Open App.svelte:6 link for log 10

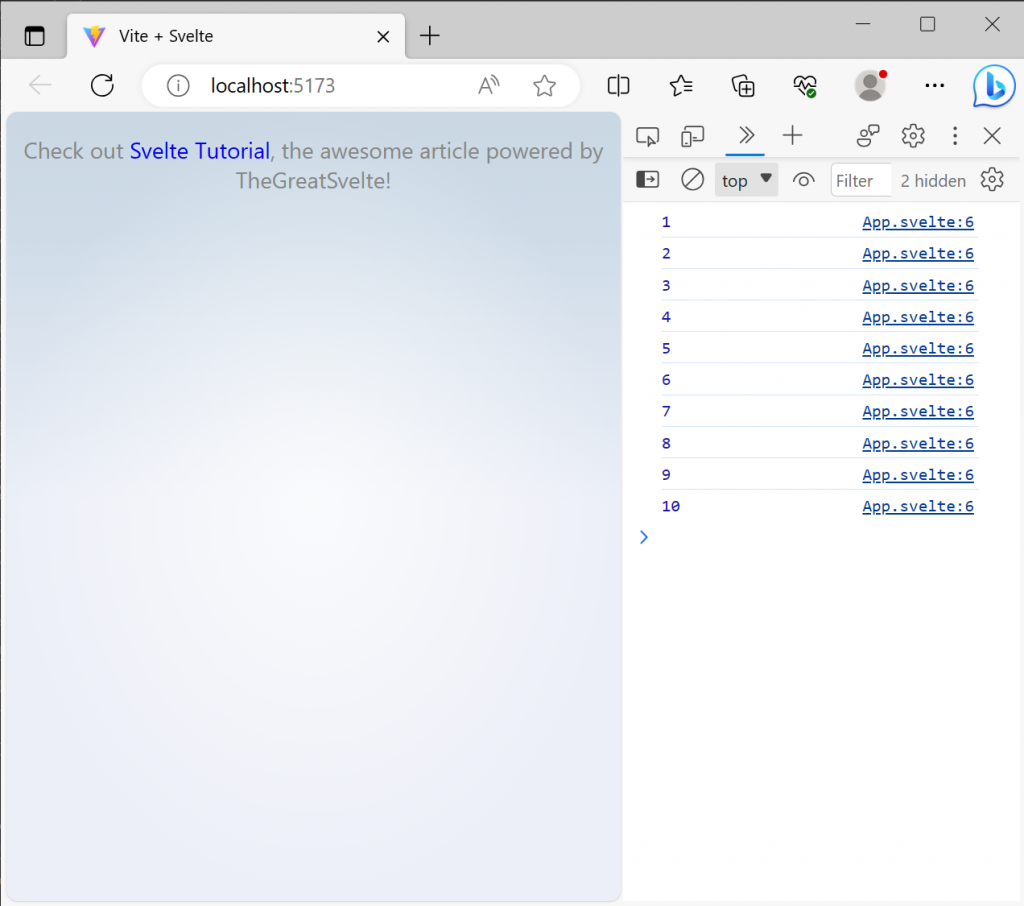(x=918, y=506)
